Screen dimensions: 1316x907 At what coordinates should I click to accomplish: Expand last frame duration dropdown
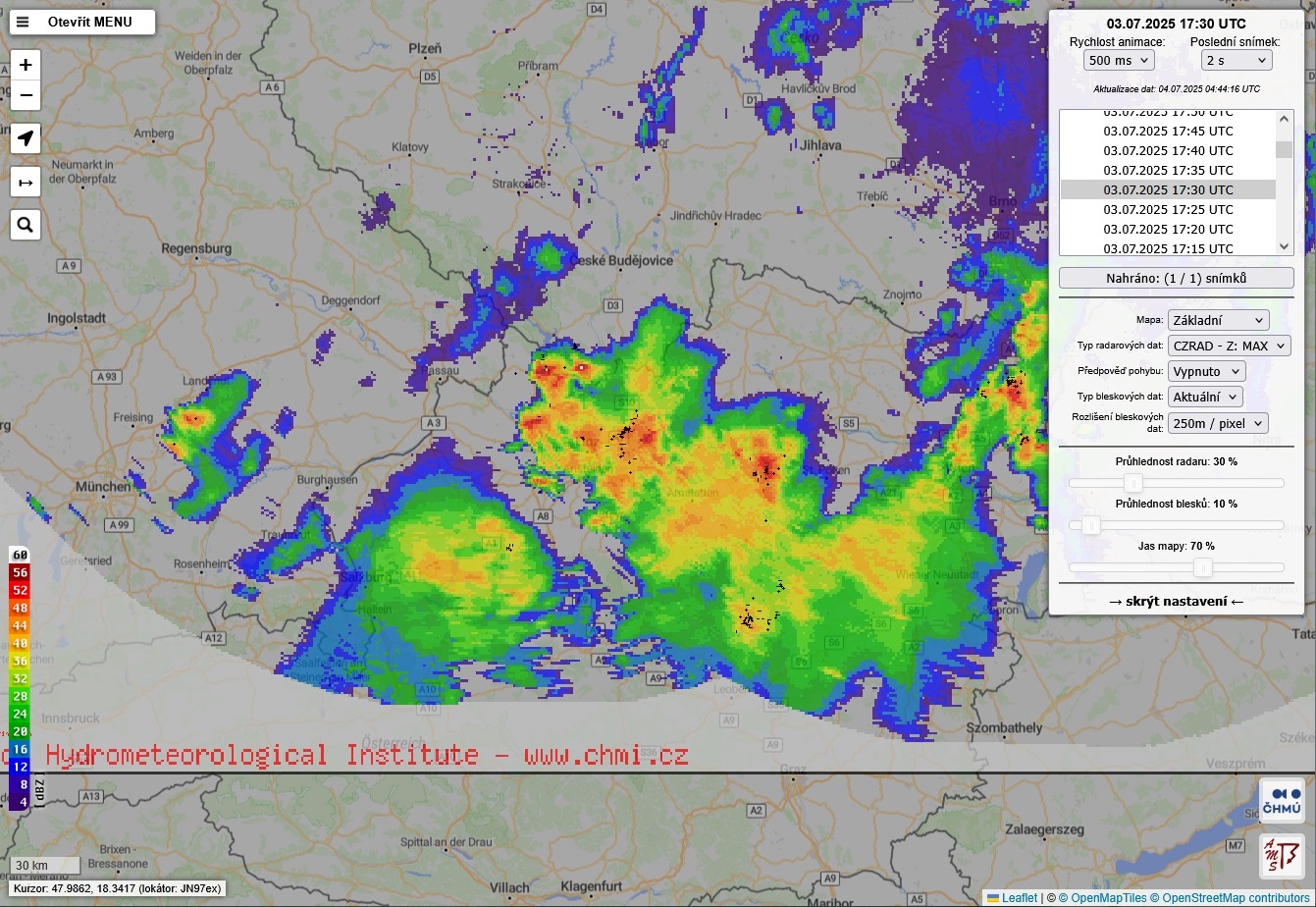click(x=1237, y=60)
